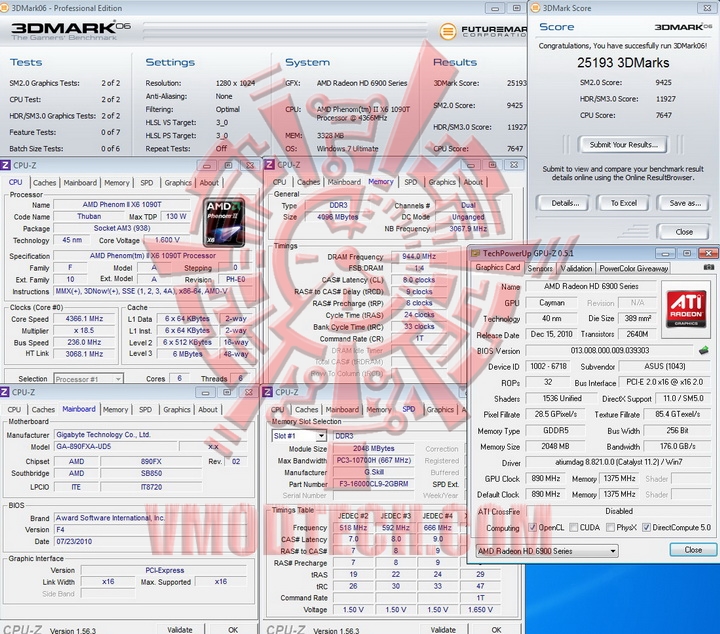Toggle the OpenCL checkbox in GPU-Z
Image resolution: width=720 pixels, height=634 pixels.
click(x=533, y=527)
